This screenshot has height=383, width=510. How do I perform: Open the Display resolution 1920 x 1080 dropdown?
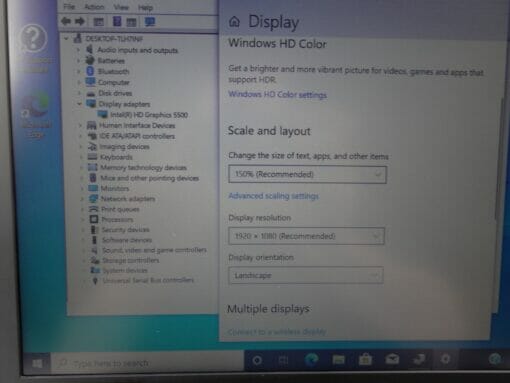point(306,236)
